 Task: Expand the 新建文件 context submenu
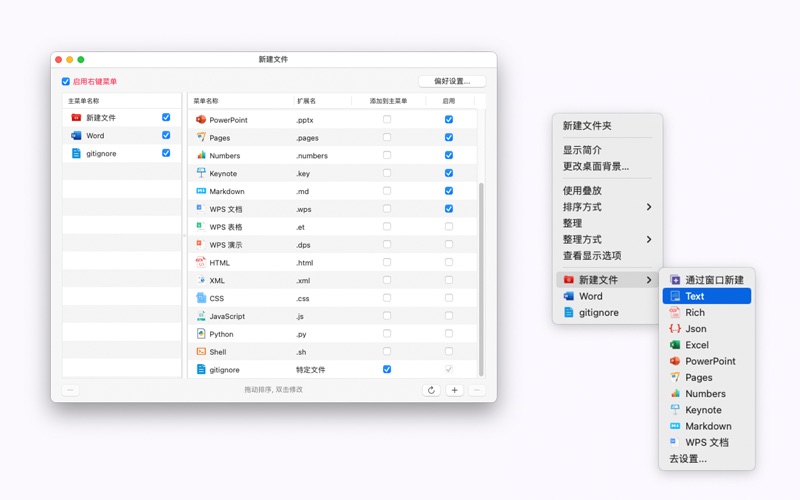coord(608,280)
